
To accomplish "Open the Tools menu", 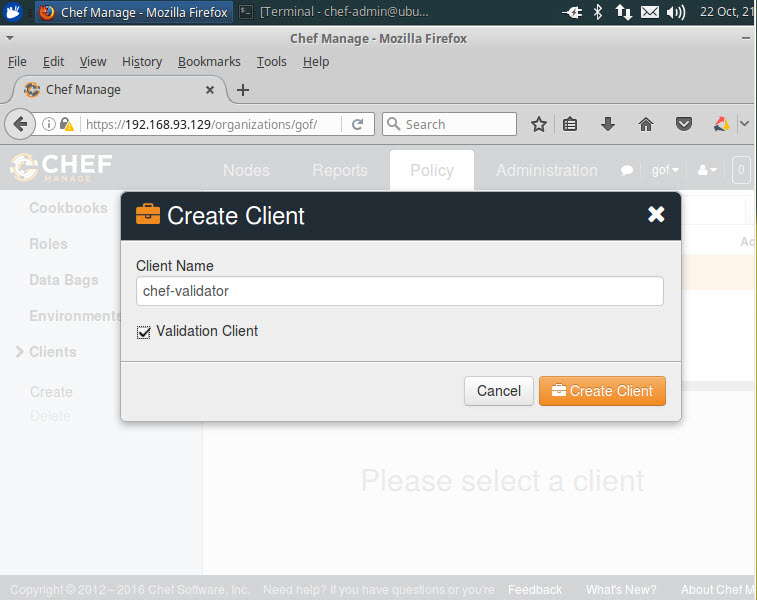I will (x=271, y=62).
